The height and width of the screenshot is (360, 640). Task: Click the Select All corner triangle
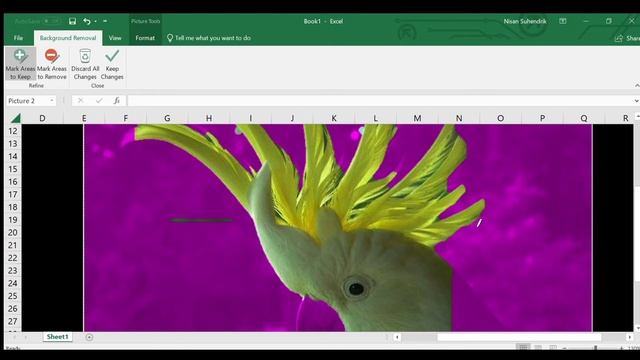coord(15,118)
